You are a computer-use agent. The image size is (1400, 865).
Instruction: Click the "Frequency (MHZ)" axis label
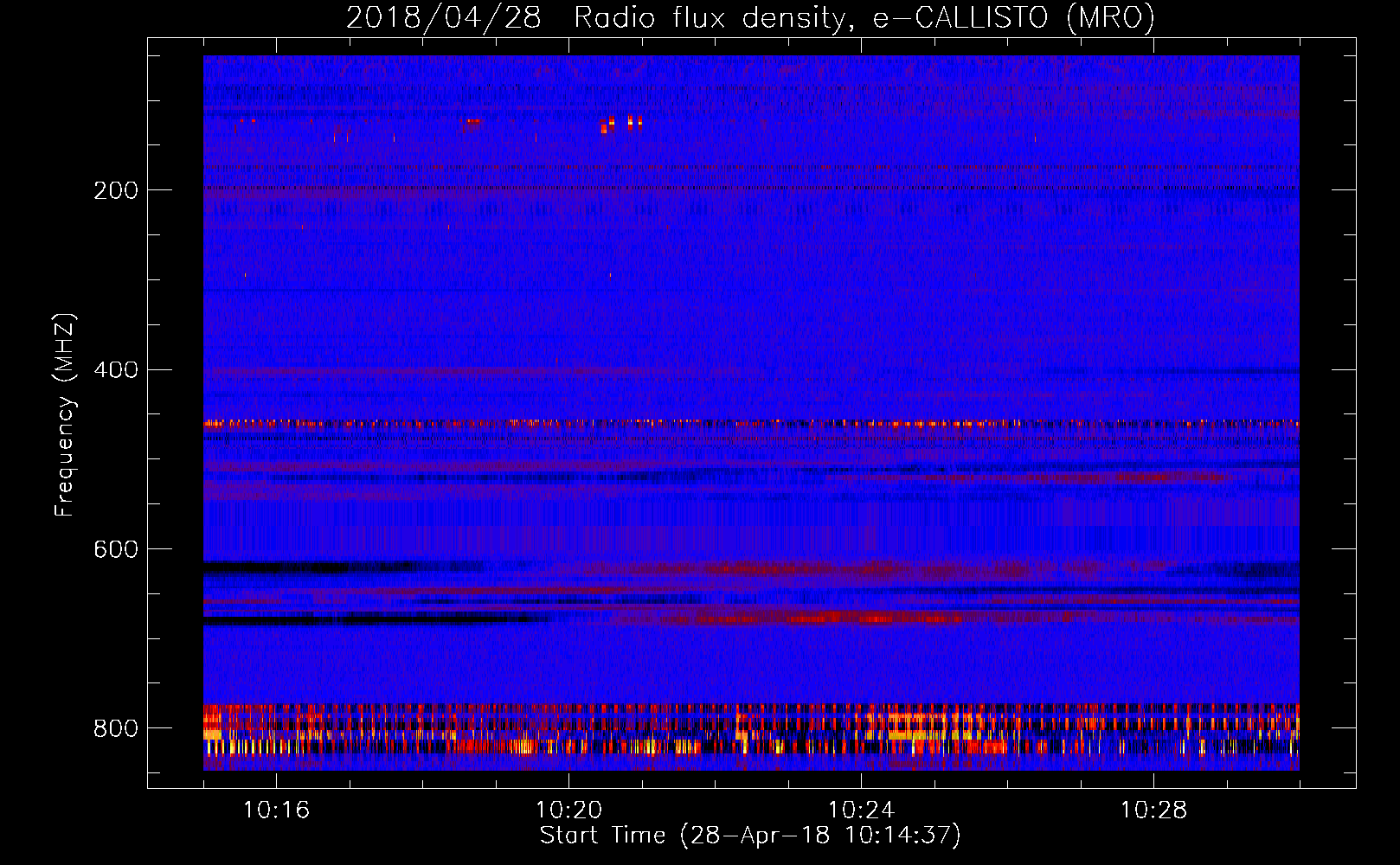coord(65,414)
